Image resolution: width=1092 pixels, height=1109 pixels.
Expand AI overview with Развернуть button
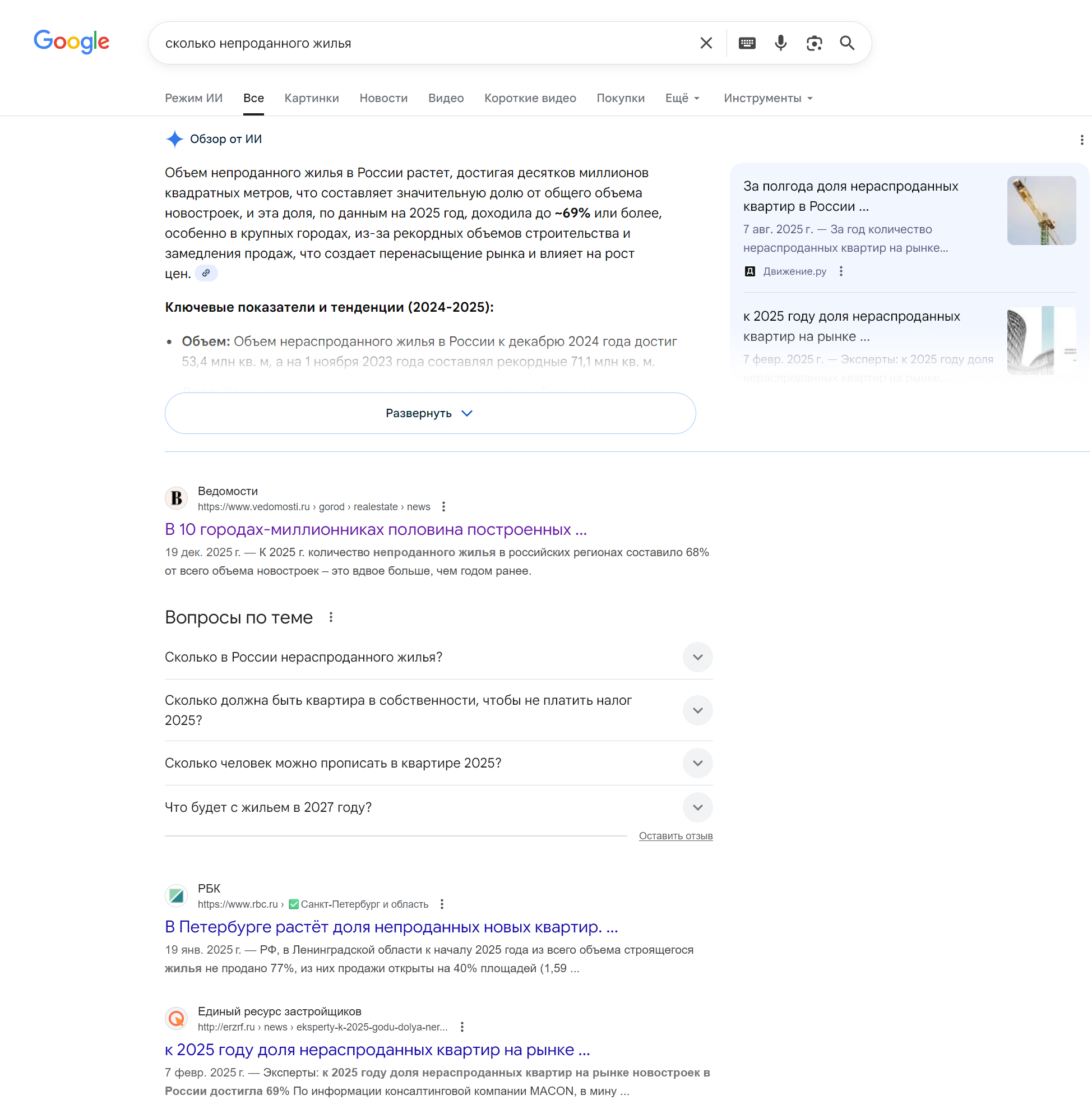(x=430, y=413)
